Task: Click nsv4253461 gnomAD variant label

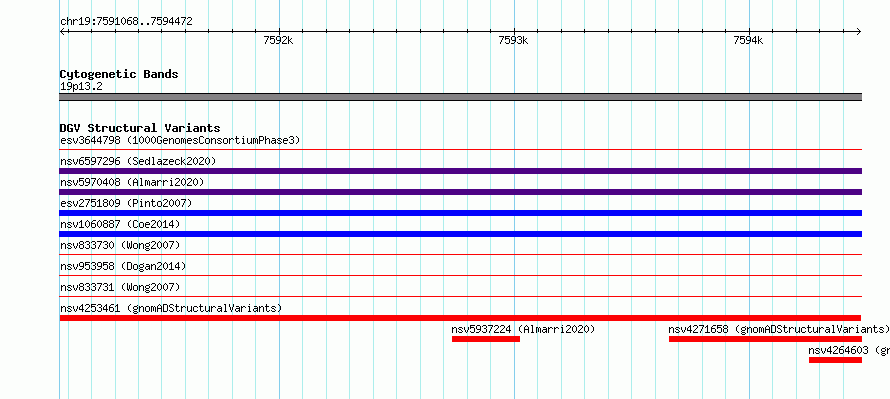Action: pyautogui.click(x=171, y=308)
